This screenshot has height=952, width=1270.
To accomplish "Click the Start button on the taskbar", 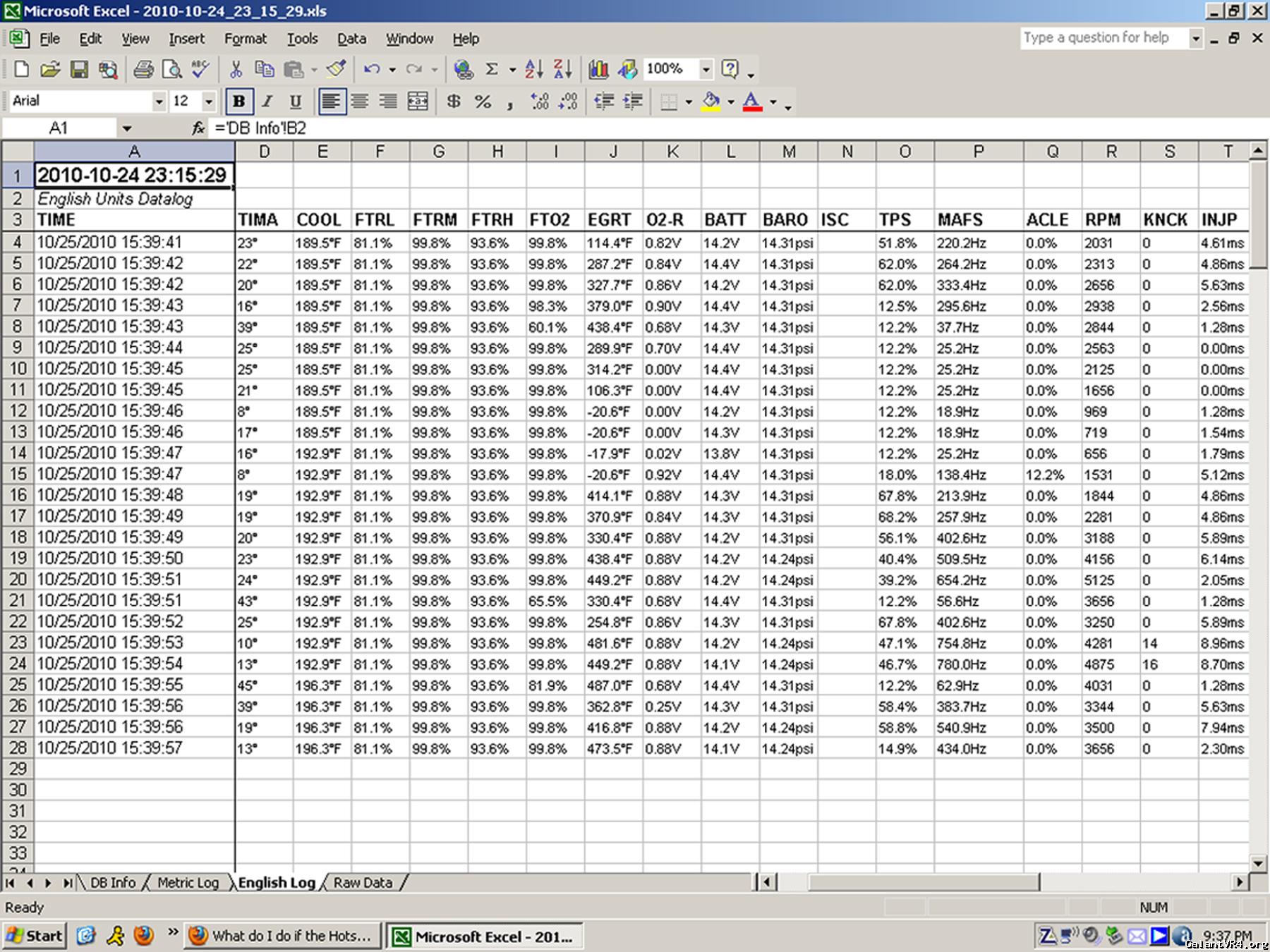I will [x=35, y=936].
